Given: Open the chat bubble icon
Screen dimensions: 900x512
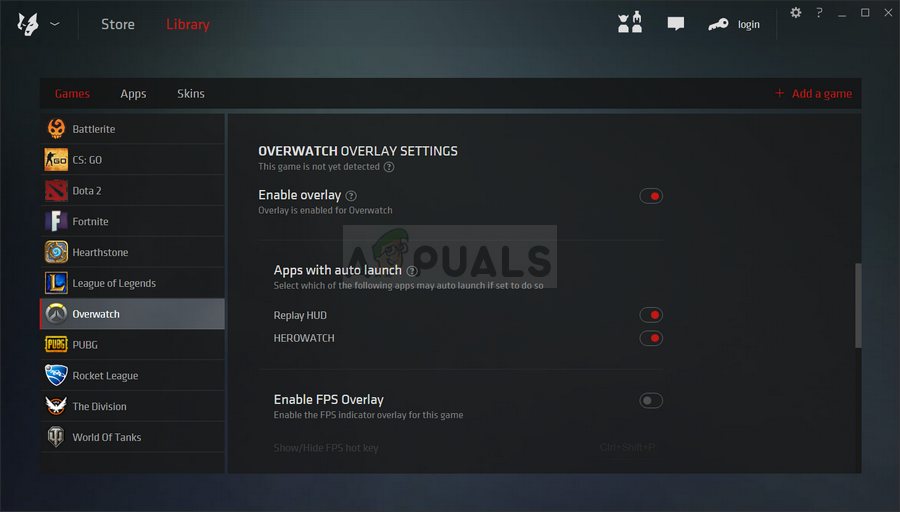Looking at the screenshot, I should click(676, 24).
